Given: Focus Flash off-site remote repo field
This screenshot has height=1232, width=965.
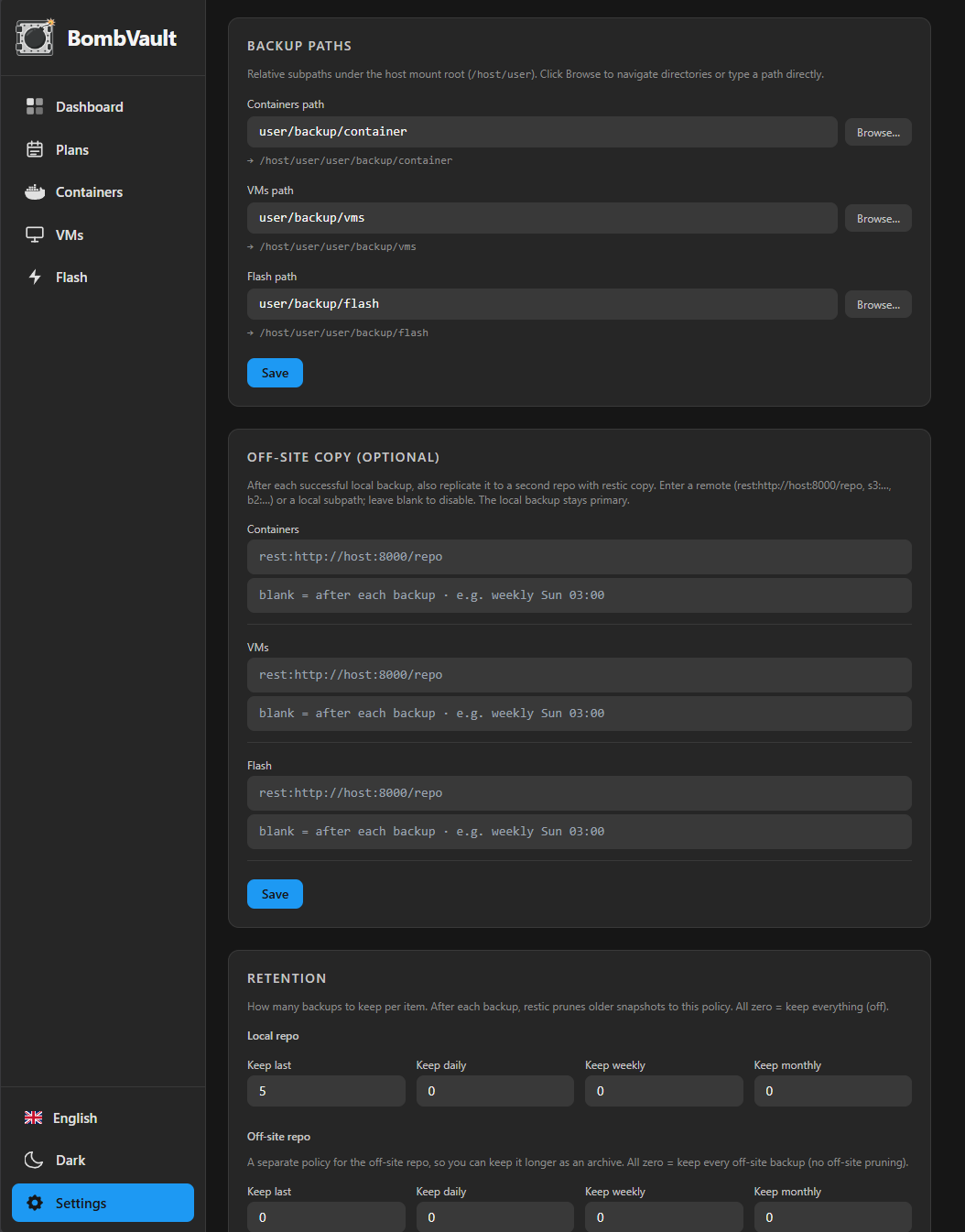Looking at the screenshot, I should click(x=580, y=793).
